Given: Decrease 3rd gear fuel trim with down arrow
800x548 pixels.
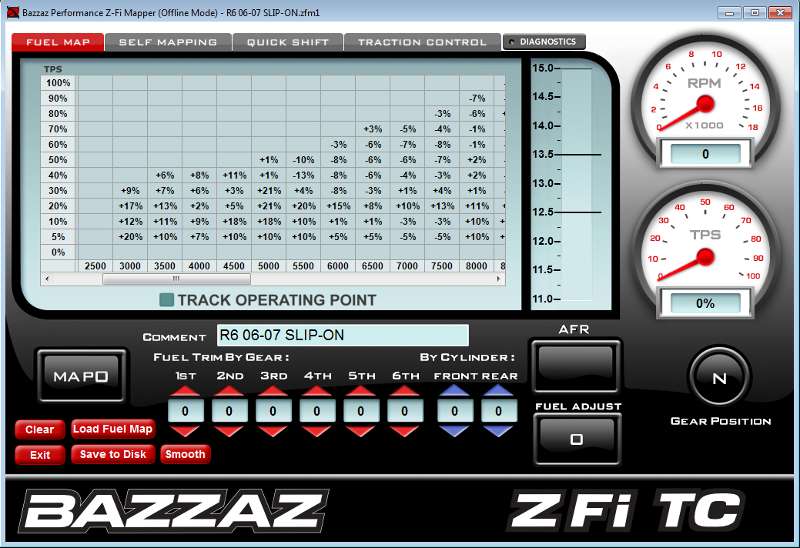Looking at the screenshot, I should (x=272, y=431).
